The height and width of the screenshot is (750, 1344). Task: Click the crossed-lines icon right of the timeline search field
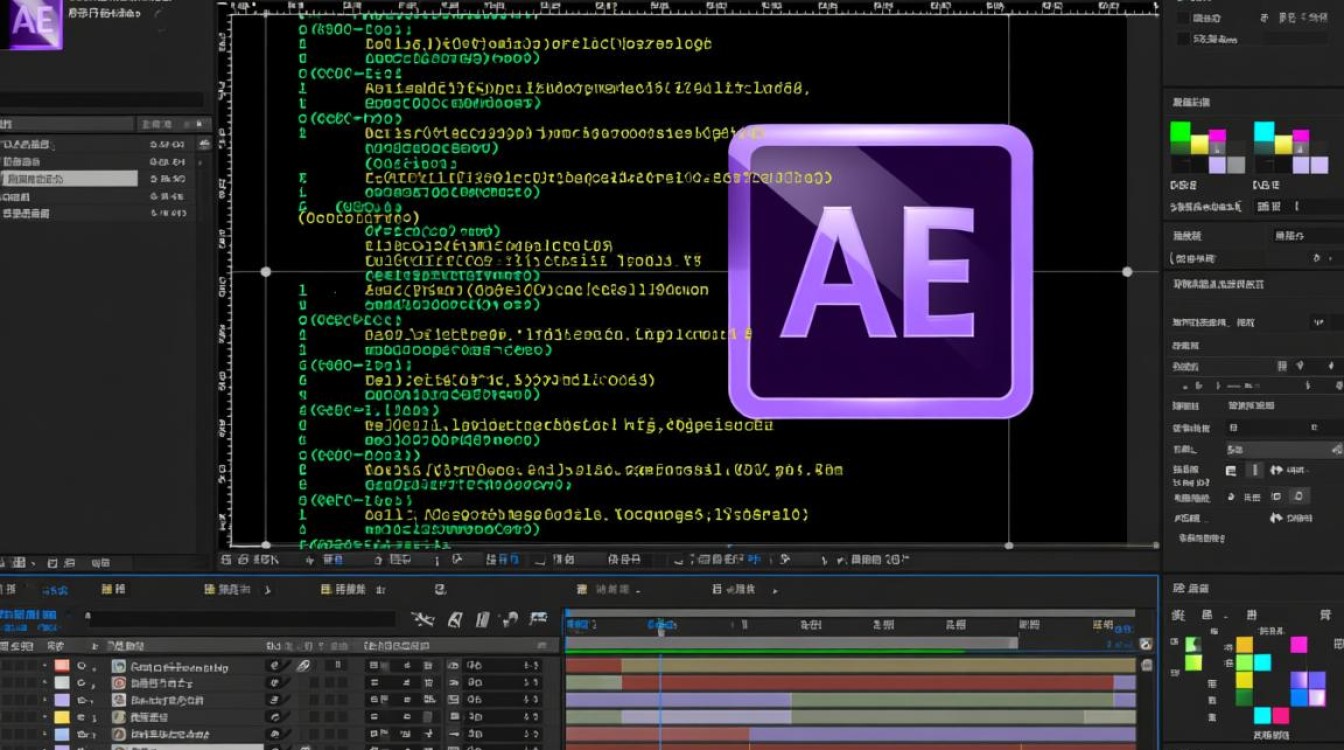422,620
